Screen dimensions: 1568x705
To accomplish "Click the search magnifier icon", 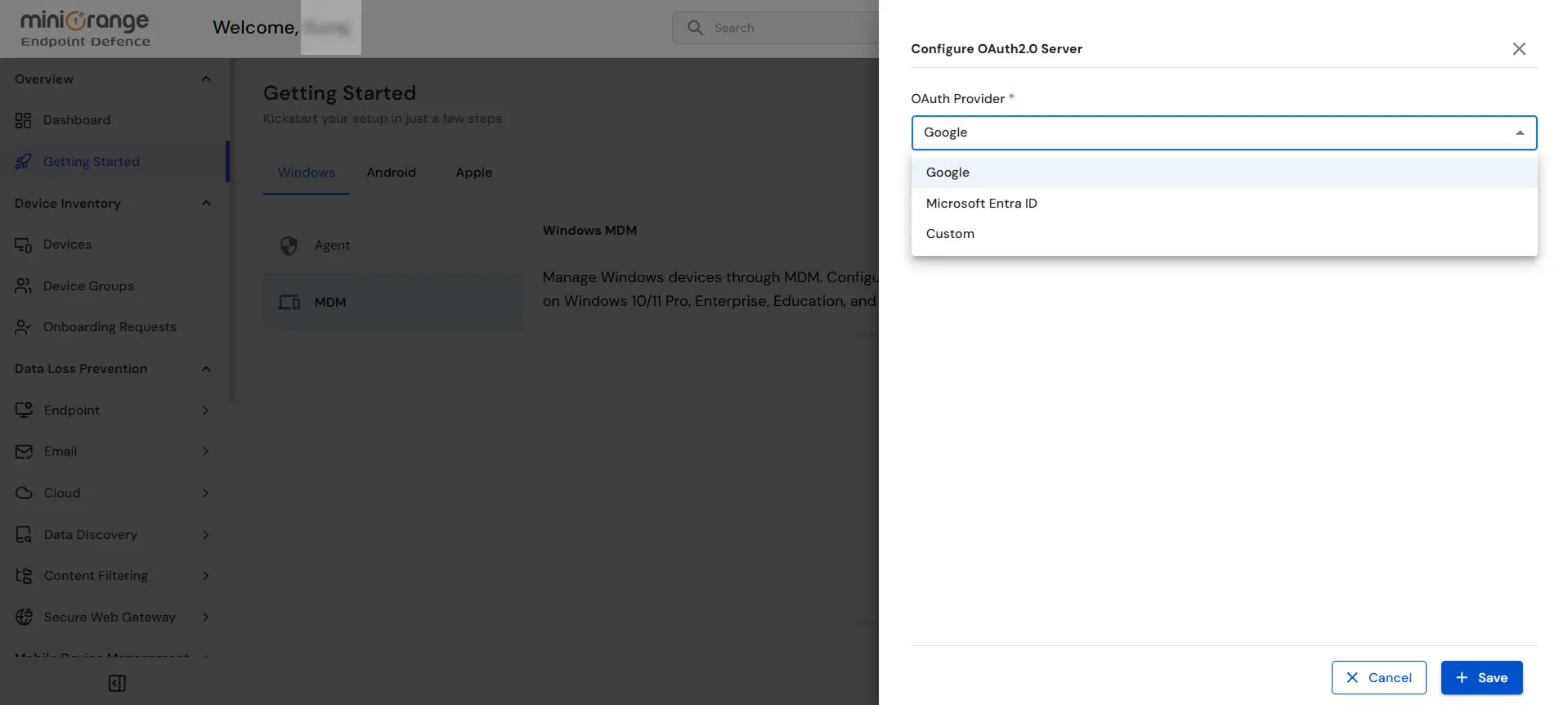I will (695, 28).
